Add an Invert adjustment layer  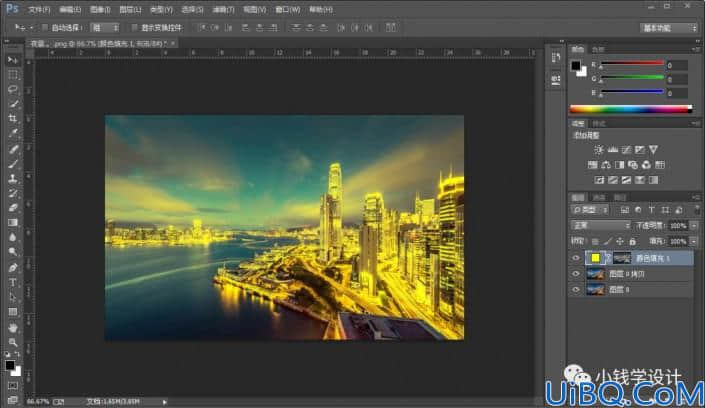(x=599, y=180)
